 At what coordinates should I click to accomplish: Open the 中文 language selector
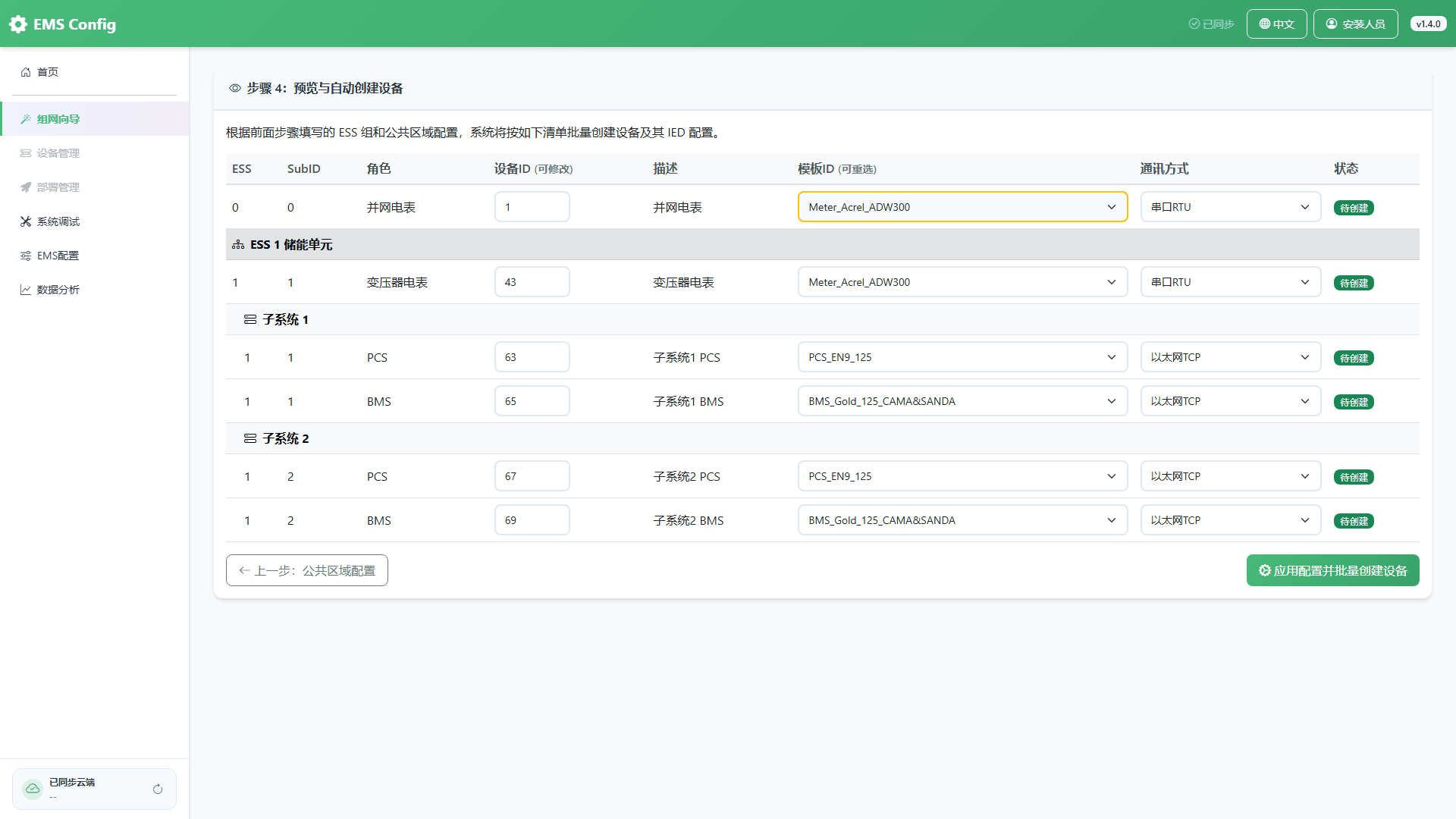point(1276,24)
